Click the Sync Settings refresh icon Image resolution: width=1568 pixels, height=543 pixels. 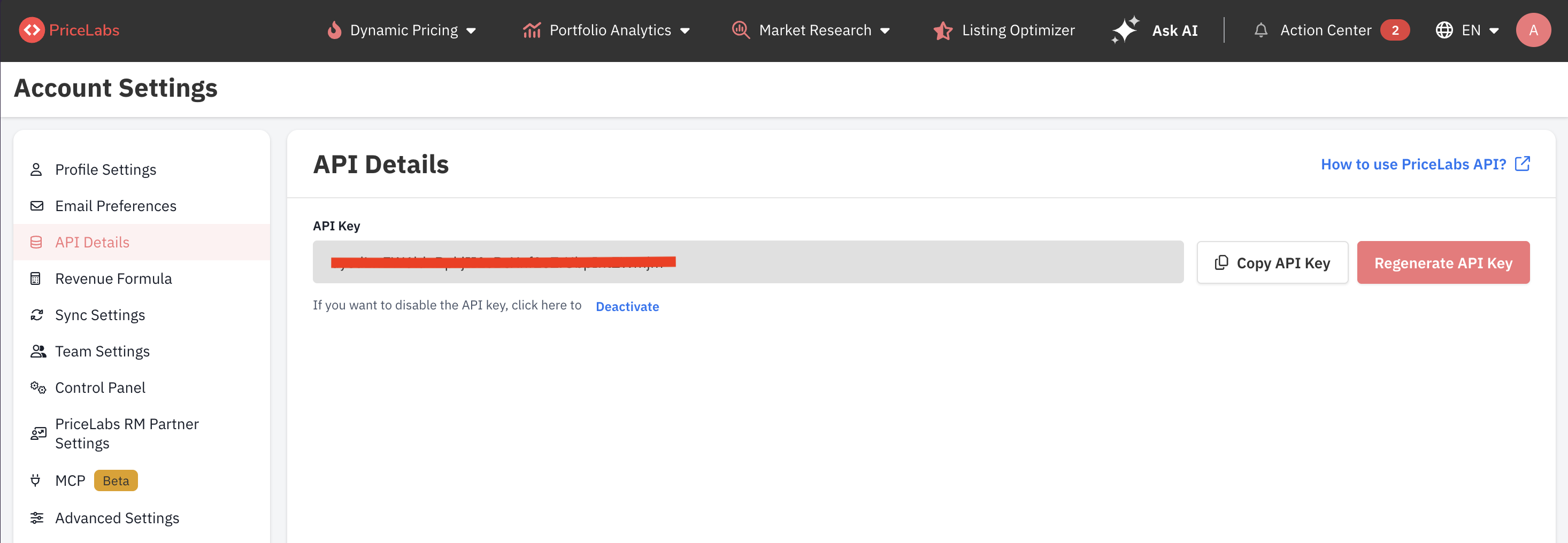tap(36, 315)
